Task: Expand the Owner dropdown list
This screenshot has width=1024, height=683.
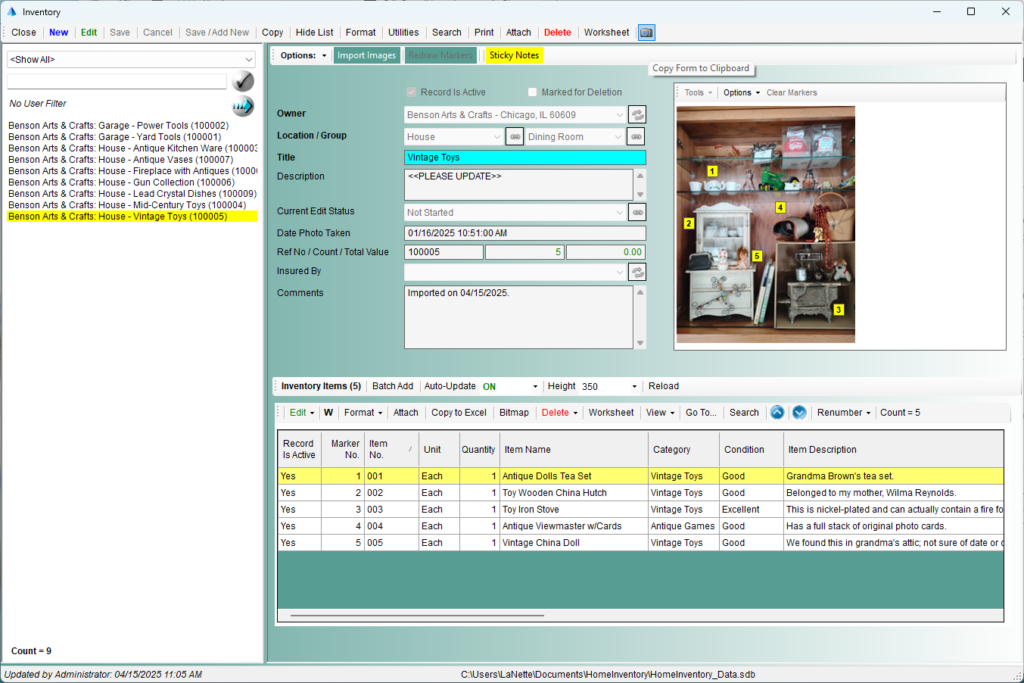Action: tap(619, 115)
